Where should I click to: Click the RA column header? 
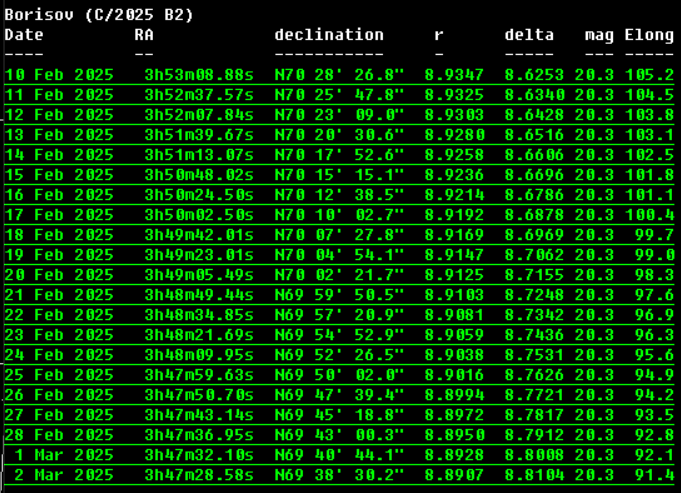click(x=144, y=35)
